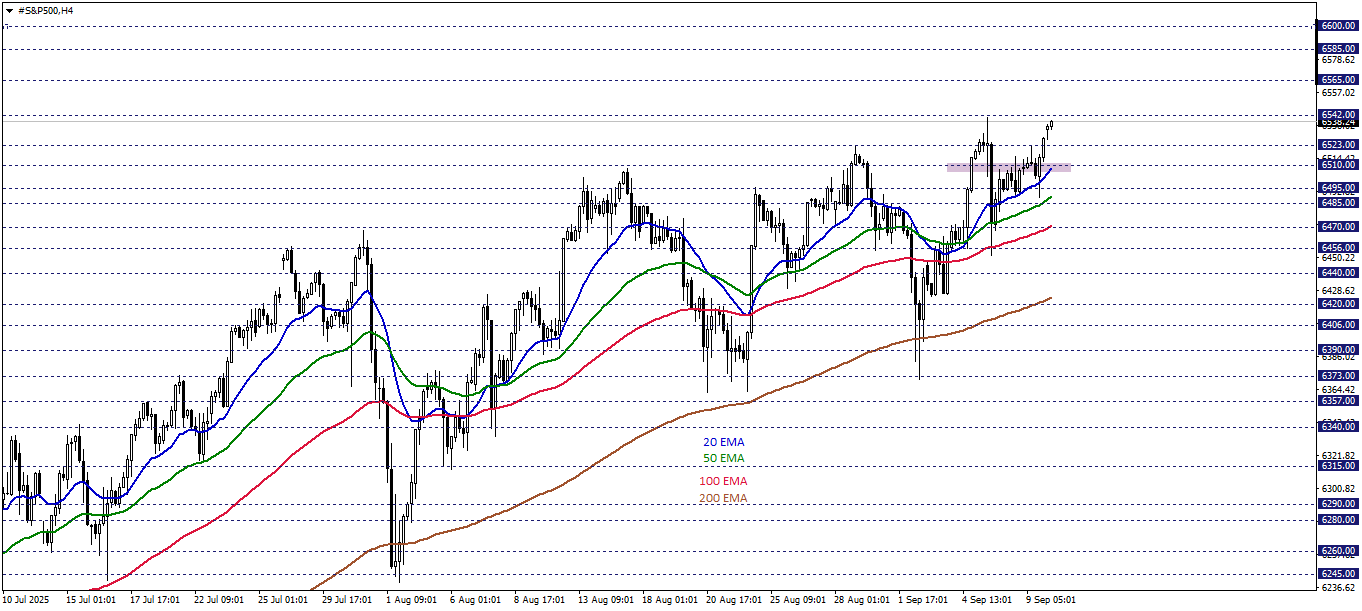1362x611 pixels.
Task: Click the 6428.62 price scale value
Action: (x=1338, y=290)
